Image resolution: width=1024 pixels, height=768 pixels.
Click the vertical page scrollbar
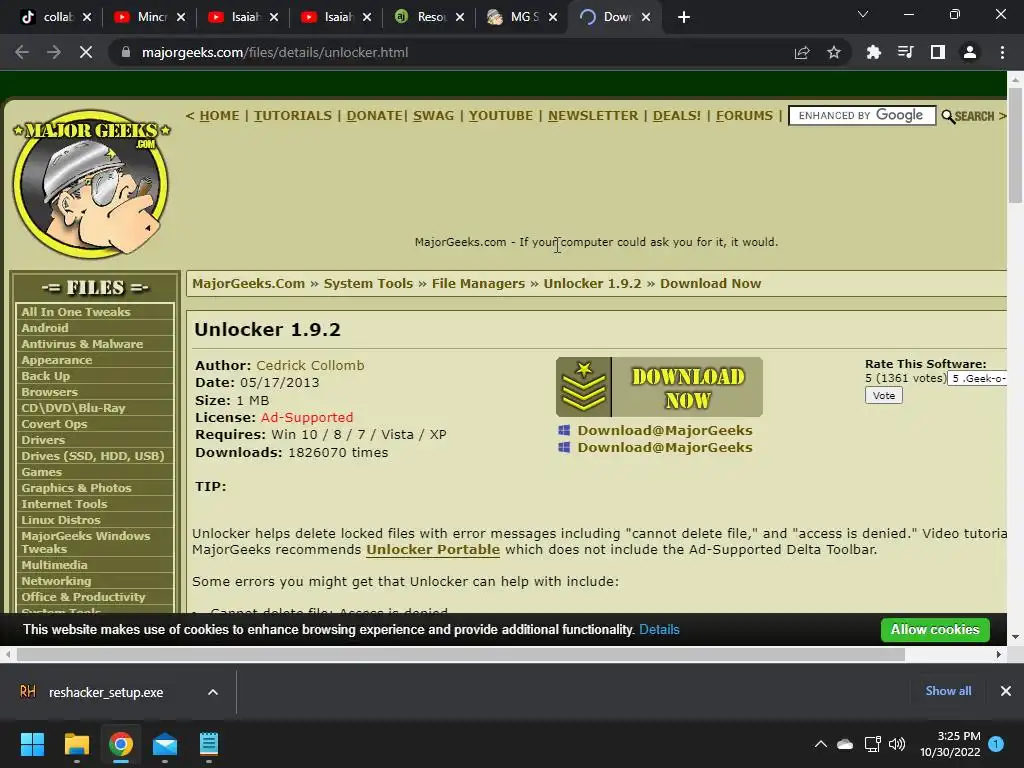pos(1015,146)
